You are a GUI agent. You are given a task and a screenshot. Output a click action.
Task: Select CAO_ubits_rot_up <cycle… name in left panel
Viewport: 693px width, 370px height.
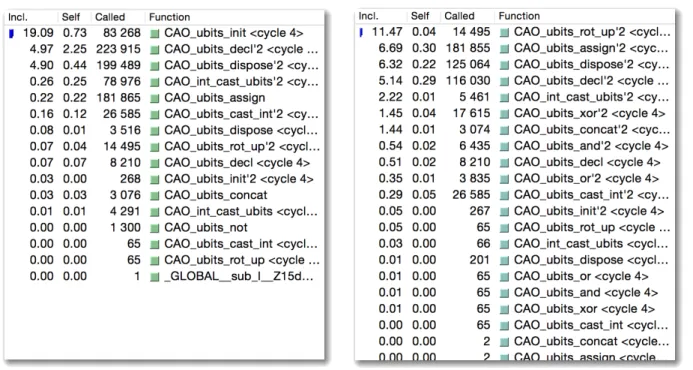(x=242, y=260)
